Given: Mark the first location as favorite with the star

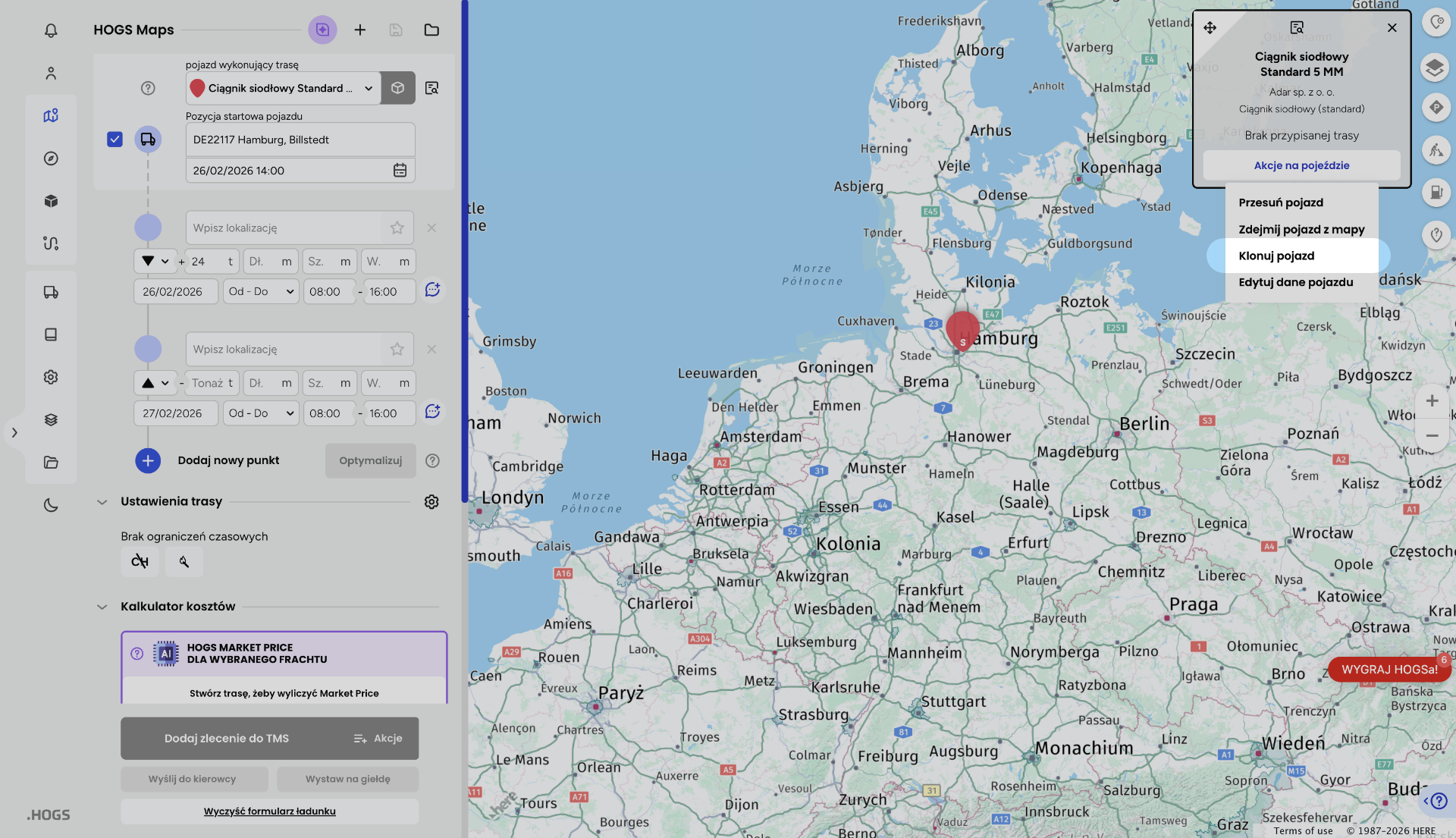Looking at the screenshot, I should tap(397, 228).
